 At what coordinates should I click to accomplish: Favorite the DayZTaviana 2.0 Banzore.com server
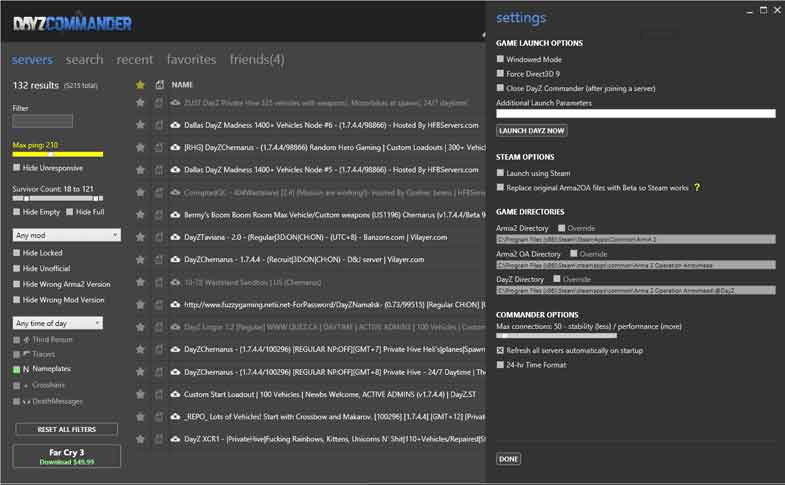point(140,237)
